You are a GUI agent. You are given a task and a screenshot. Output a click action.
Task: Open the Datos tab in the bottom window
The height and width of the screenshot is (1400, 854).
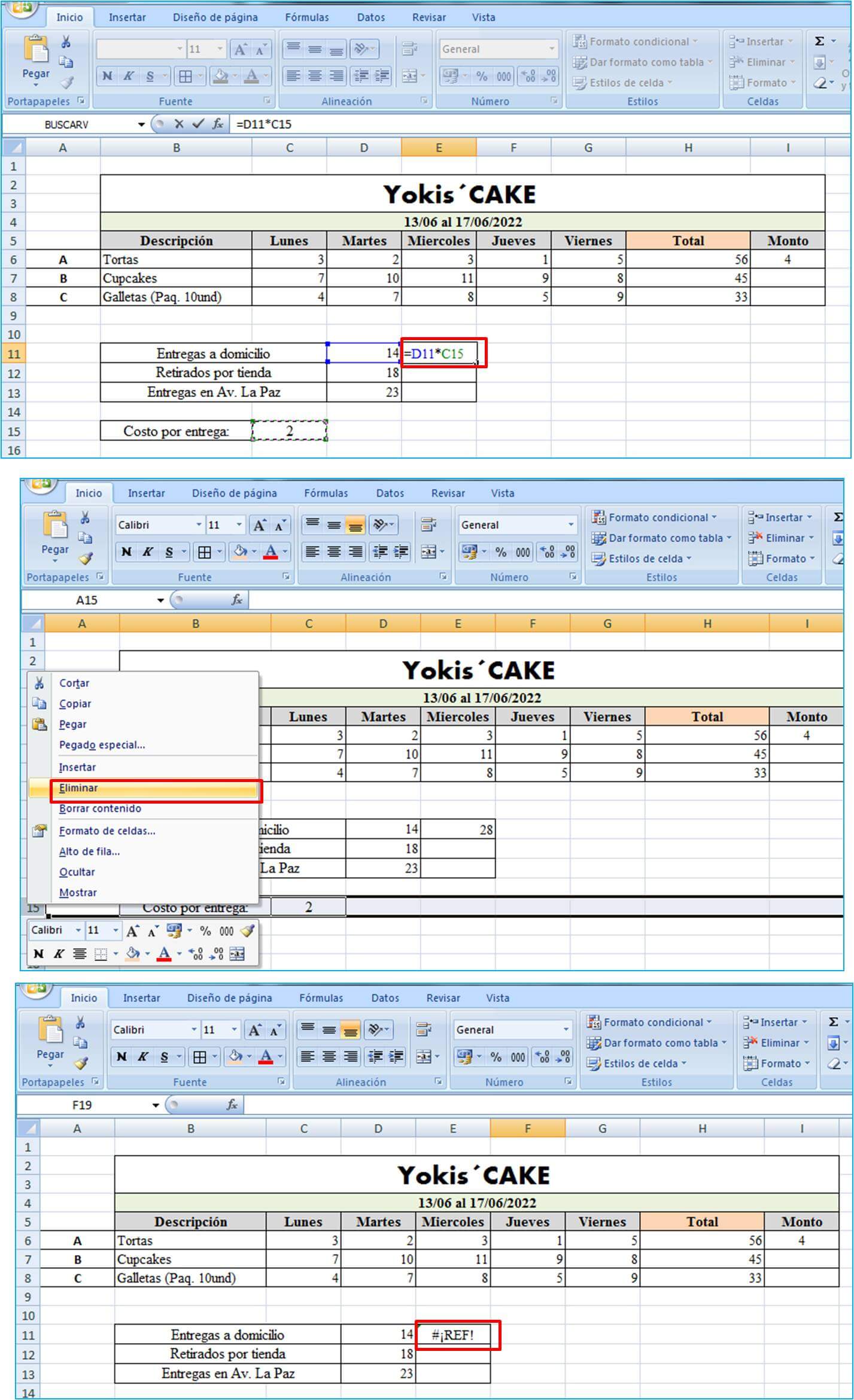[x=385, y=998]
